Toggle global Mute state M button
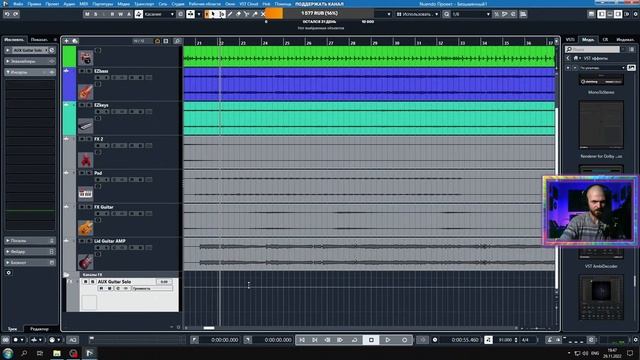This screenshot has height=360, width=640. click(x=87, y=14)
